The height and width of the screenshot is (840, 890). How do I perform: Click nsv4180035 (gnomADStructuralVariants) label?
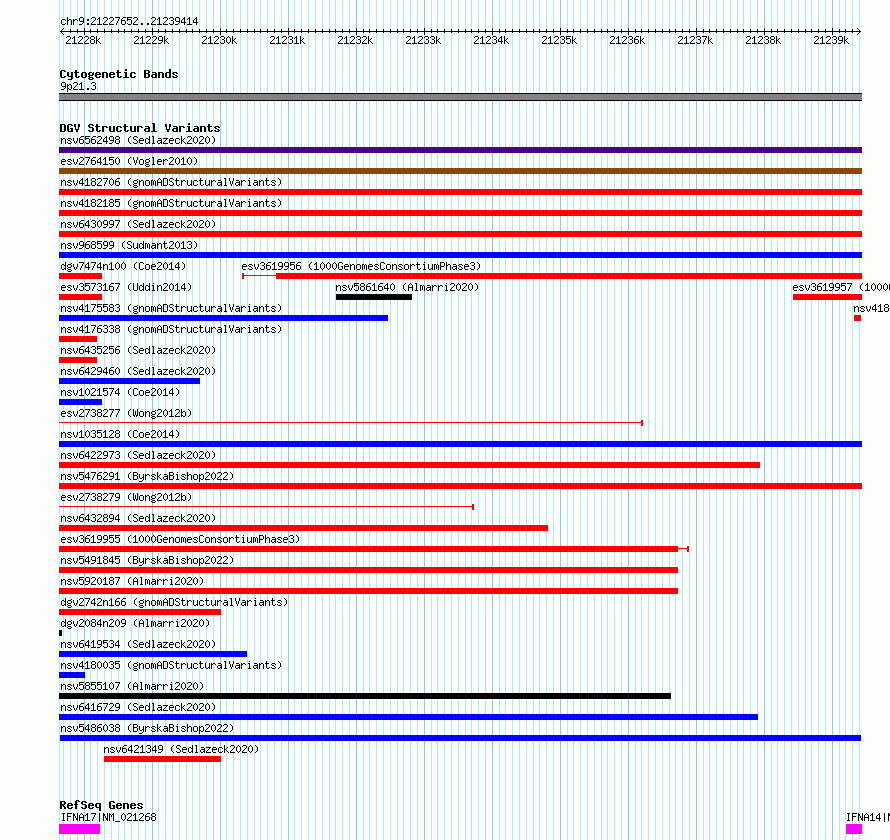tap(171, 665)
